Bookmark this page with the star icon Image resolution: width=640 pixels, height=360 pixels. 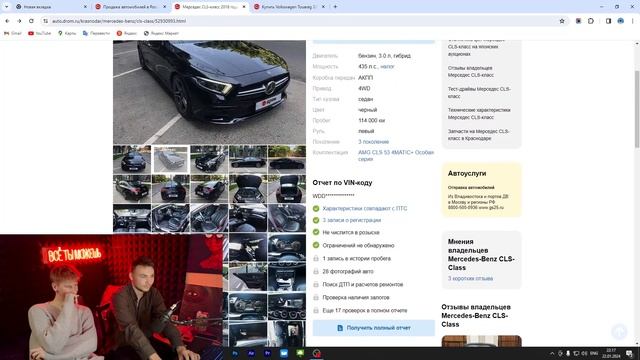pos(562,21)
